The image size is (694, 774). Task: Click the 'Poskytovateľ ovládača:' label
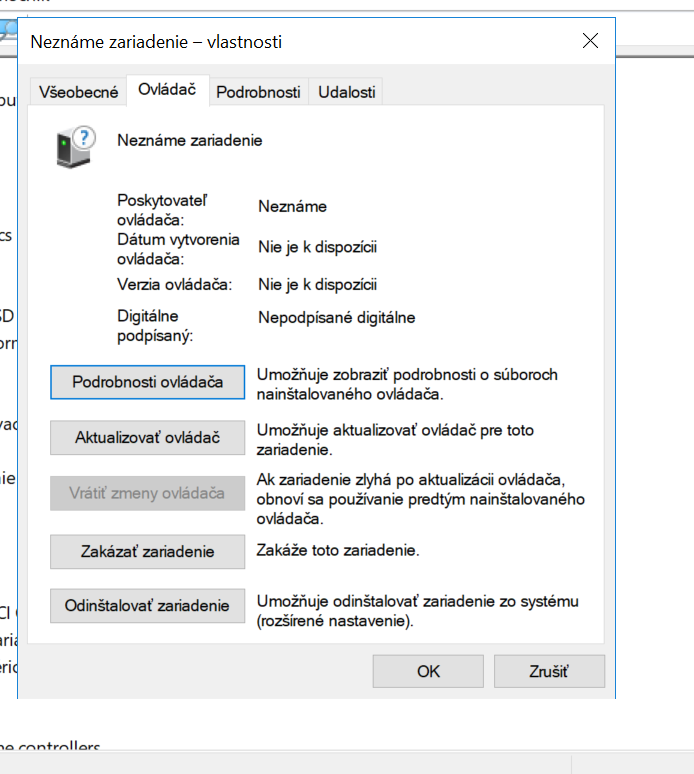click(162, 210)
